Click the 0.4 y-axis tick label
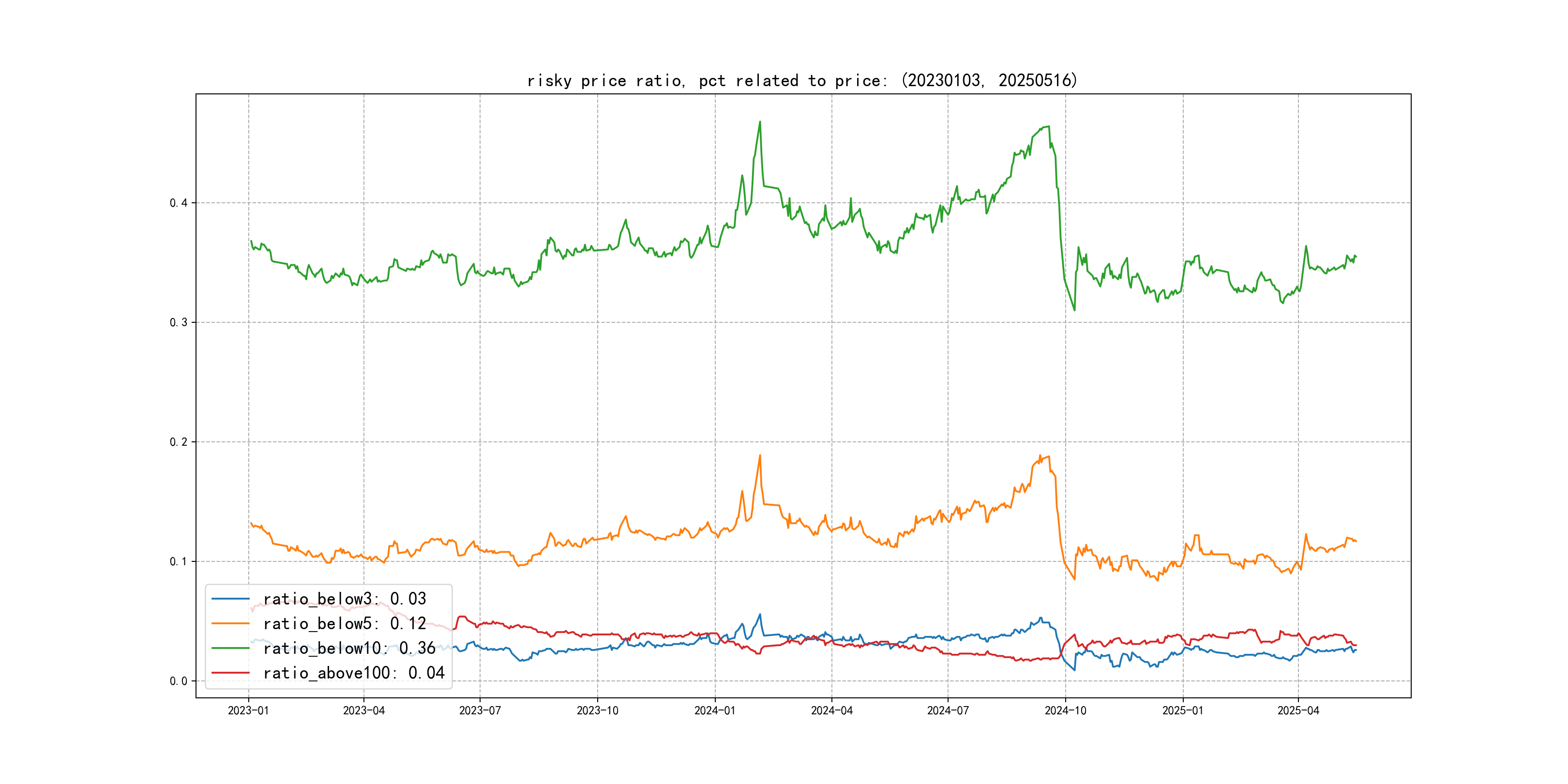This screenshot has height=784, width=1568. point(179,203)
